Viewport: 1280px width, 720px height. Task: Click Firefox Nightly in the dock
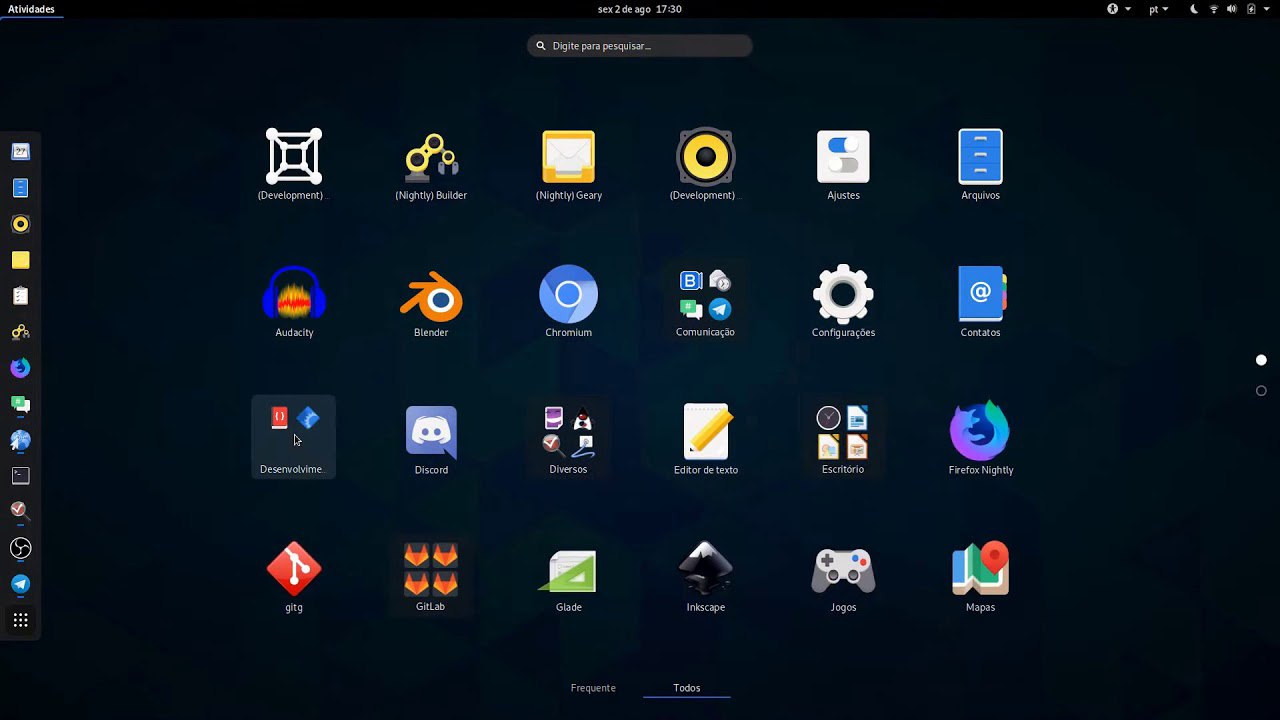tap(20, 368)
